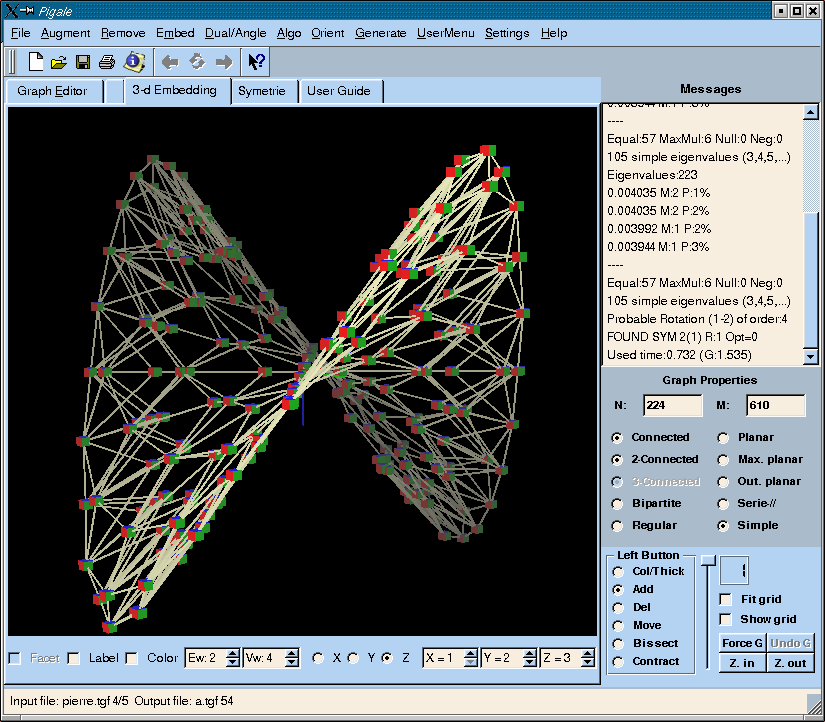825x722 pixels.
Task: Click the New graph document icon
Action: coord(36,62)
